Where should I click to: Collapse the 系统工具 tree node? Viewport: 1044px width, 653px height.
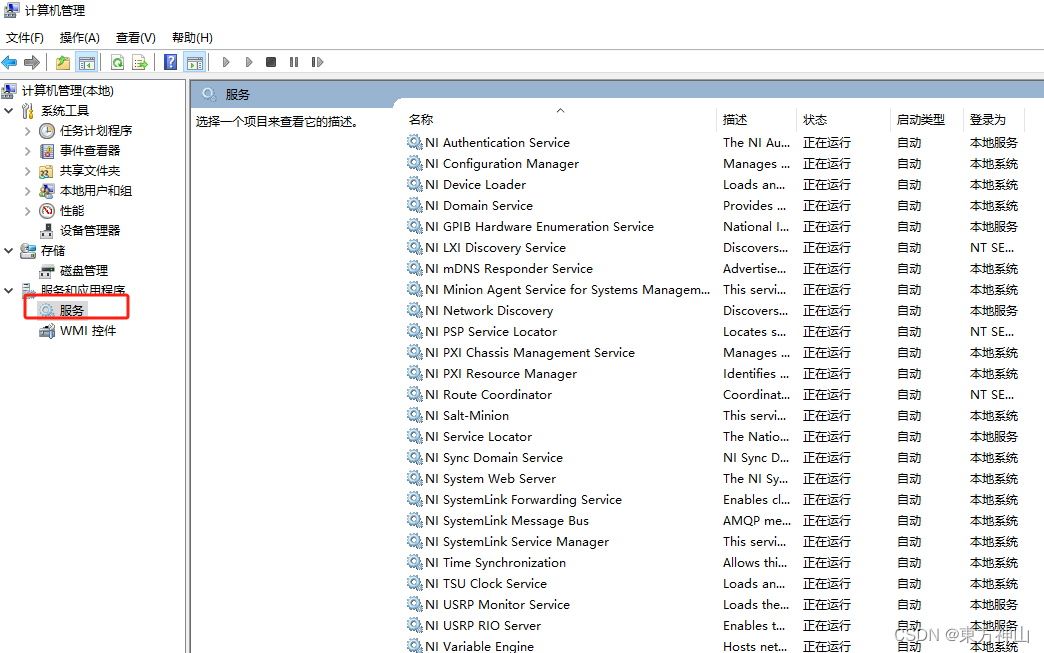click(9, 110)
